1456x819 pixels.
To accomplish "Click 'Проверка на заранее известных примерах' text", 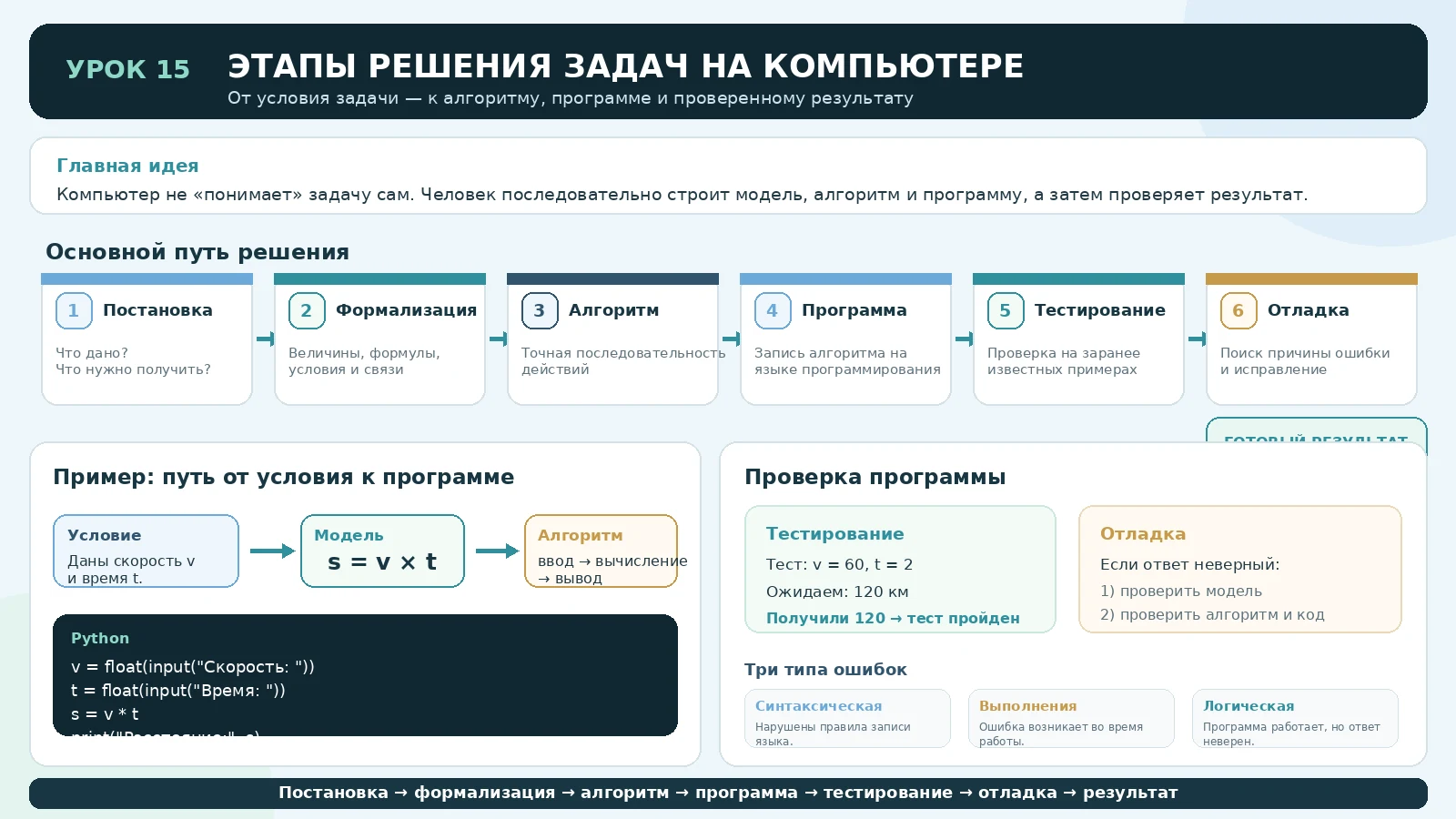I will pyautogui.click(x=1064, y=361).
